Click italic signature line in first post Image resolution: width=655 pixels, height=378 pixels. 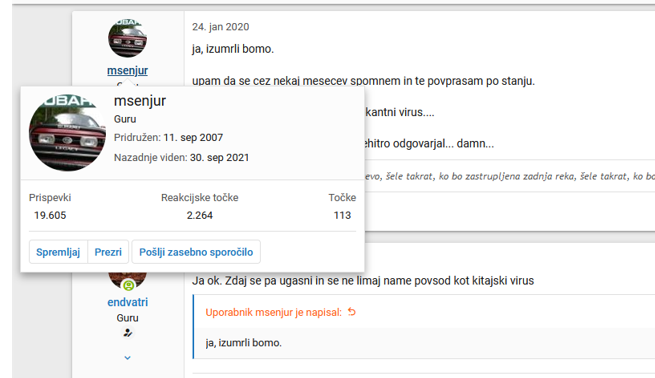pyautogui.click(x=510, y=176)
